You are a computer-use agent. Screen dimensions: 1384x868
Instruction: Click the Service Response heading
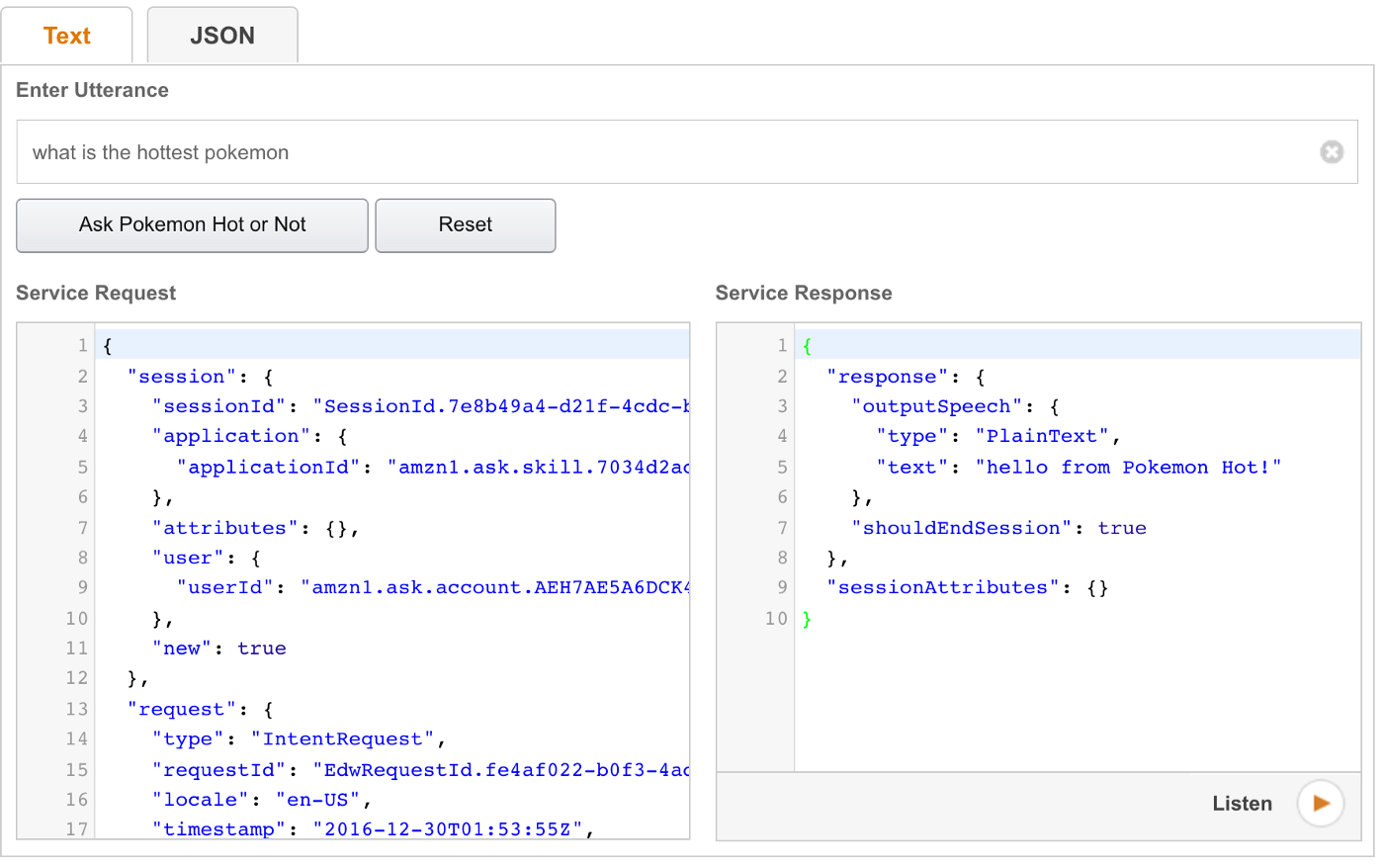(x=804, y=293)
